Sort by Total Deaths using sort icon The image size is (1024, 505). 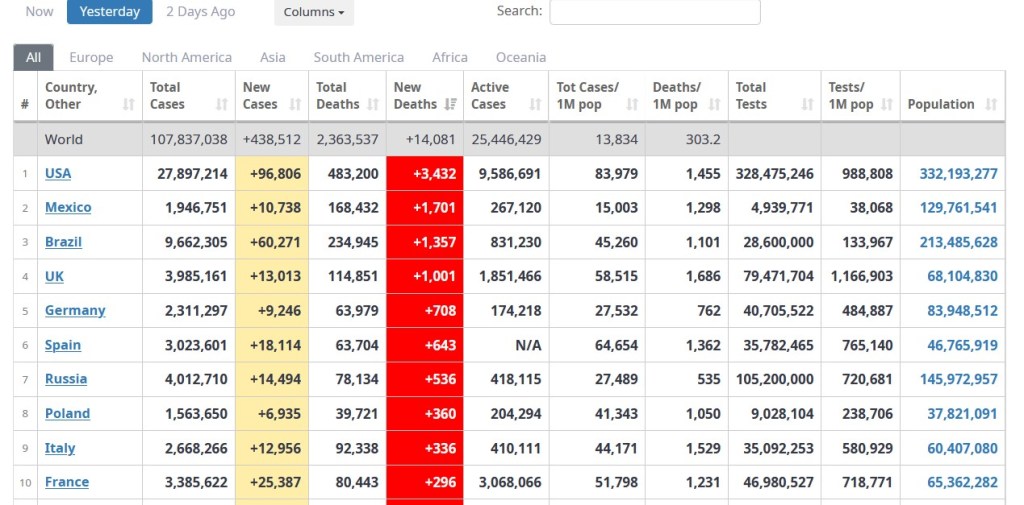click(x=373, y=104)
